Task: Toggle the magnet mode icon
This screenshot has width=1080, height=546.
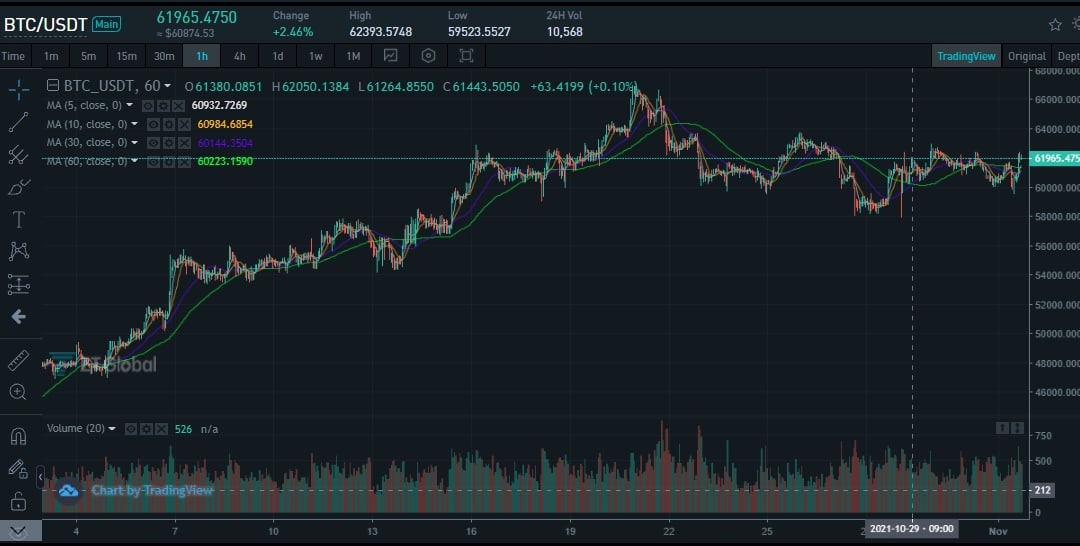Action: (19, 436)
